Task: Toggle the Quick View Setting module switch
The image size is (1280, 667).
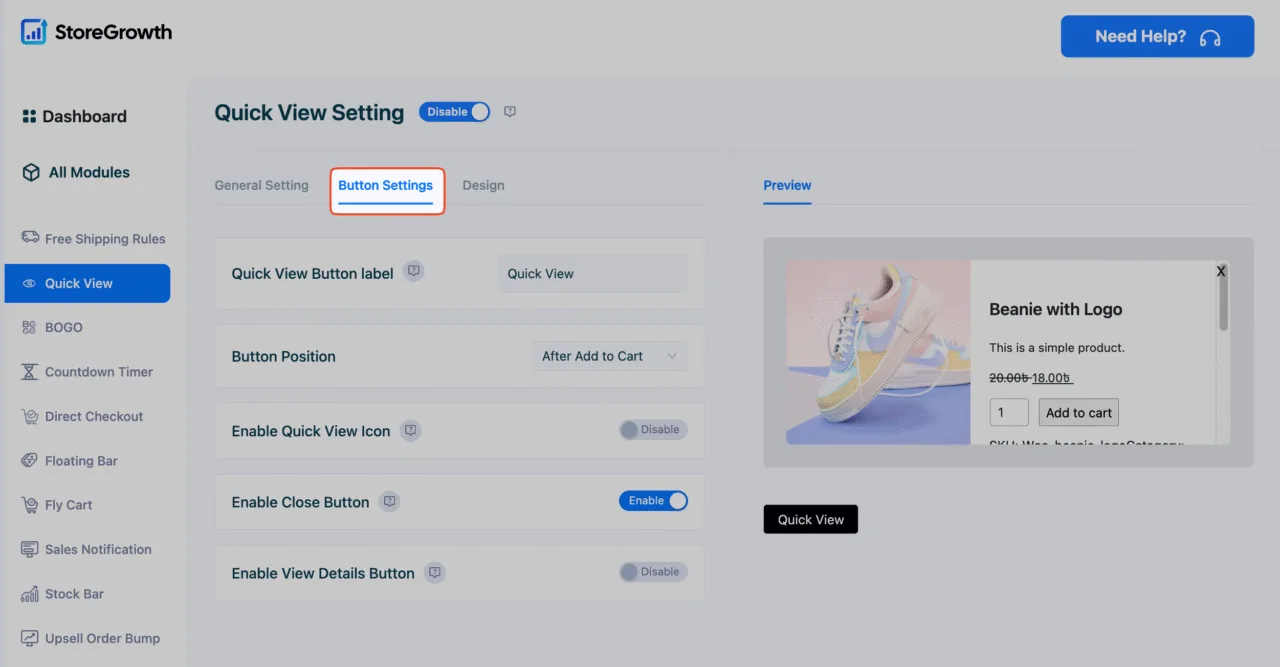Action: pyautogui.click(x=455, y=112)
